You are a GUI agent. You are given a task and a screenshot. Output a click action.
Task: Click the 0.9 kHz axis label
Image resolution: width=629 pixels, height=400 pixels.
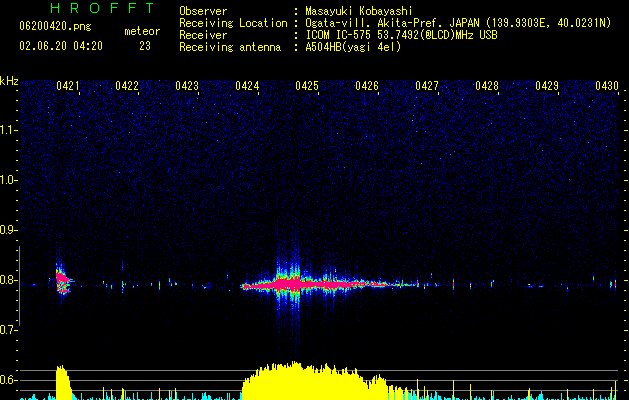point(9,230)
